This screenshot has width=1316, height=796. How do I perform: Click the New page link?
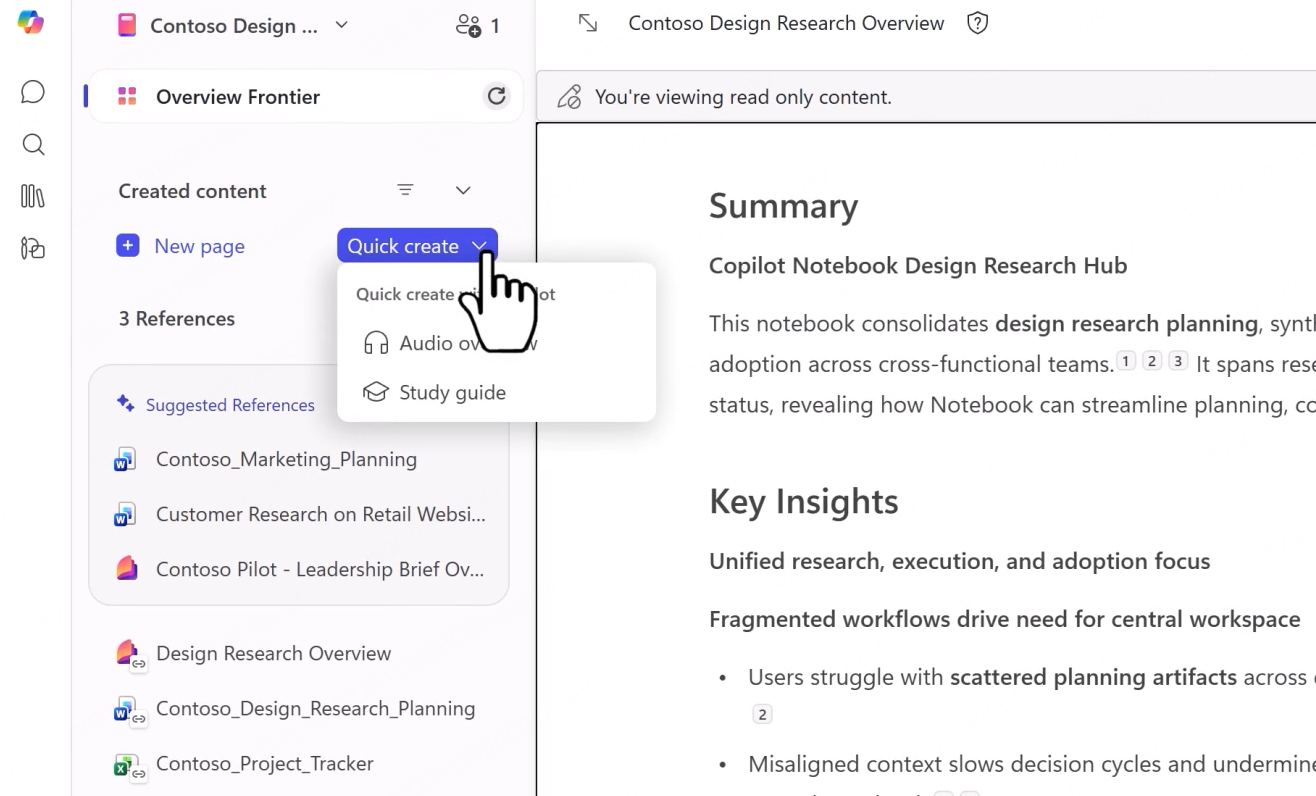[199, 246]
